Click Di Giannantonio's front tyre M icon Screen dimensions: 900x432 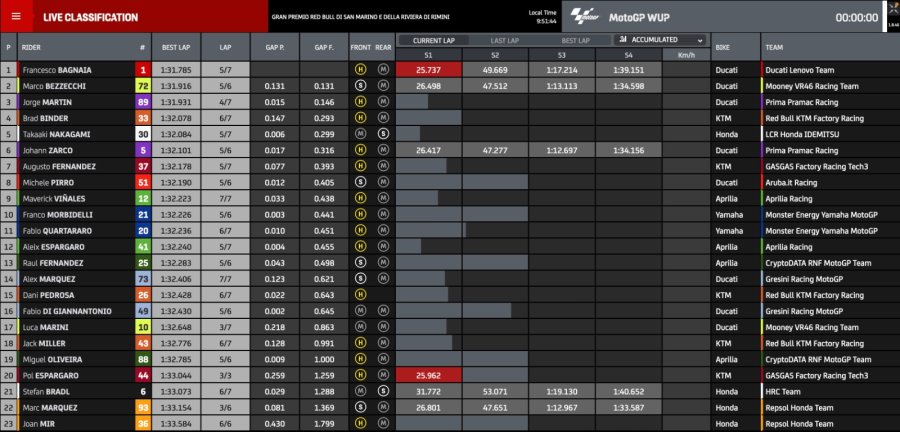360,311
